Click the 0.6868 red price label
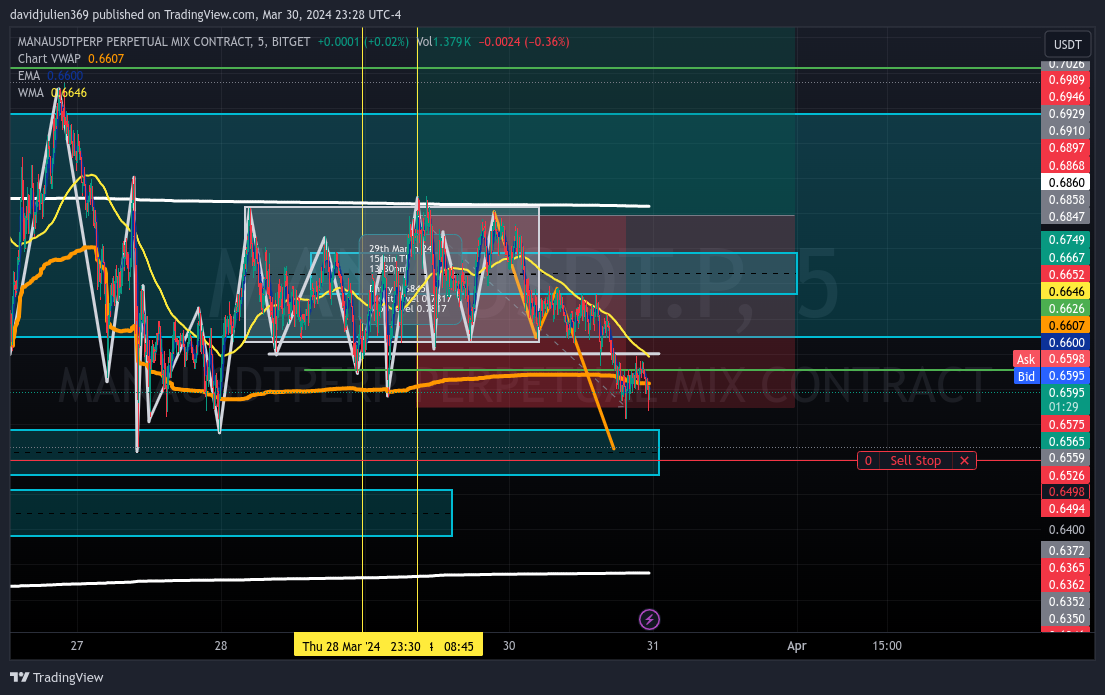Viewport: 1105px width, 695px height. click(x=1066, y=165)
